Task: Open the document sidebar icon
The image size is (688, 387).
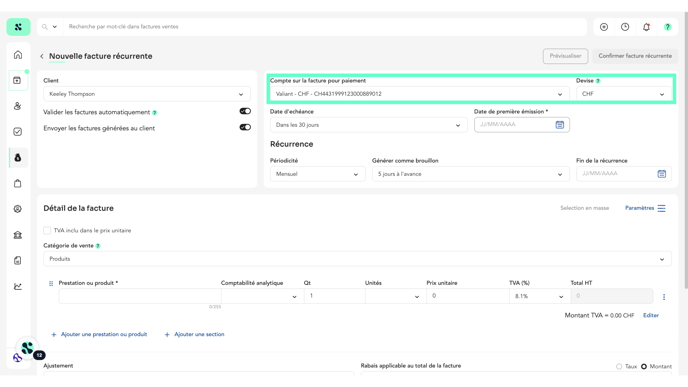Action: (18, 261)
